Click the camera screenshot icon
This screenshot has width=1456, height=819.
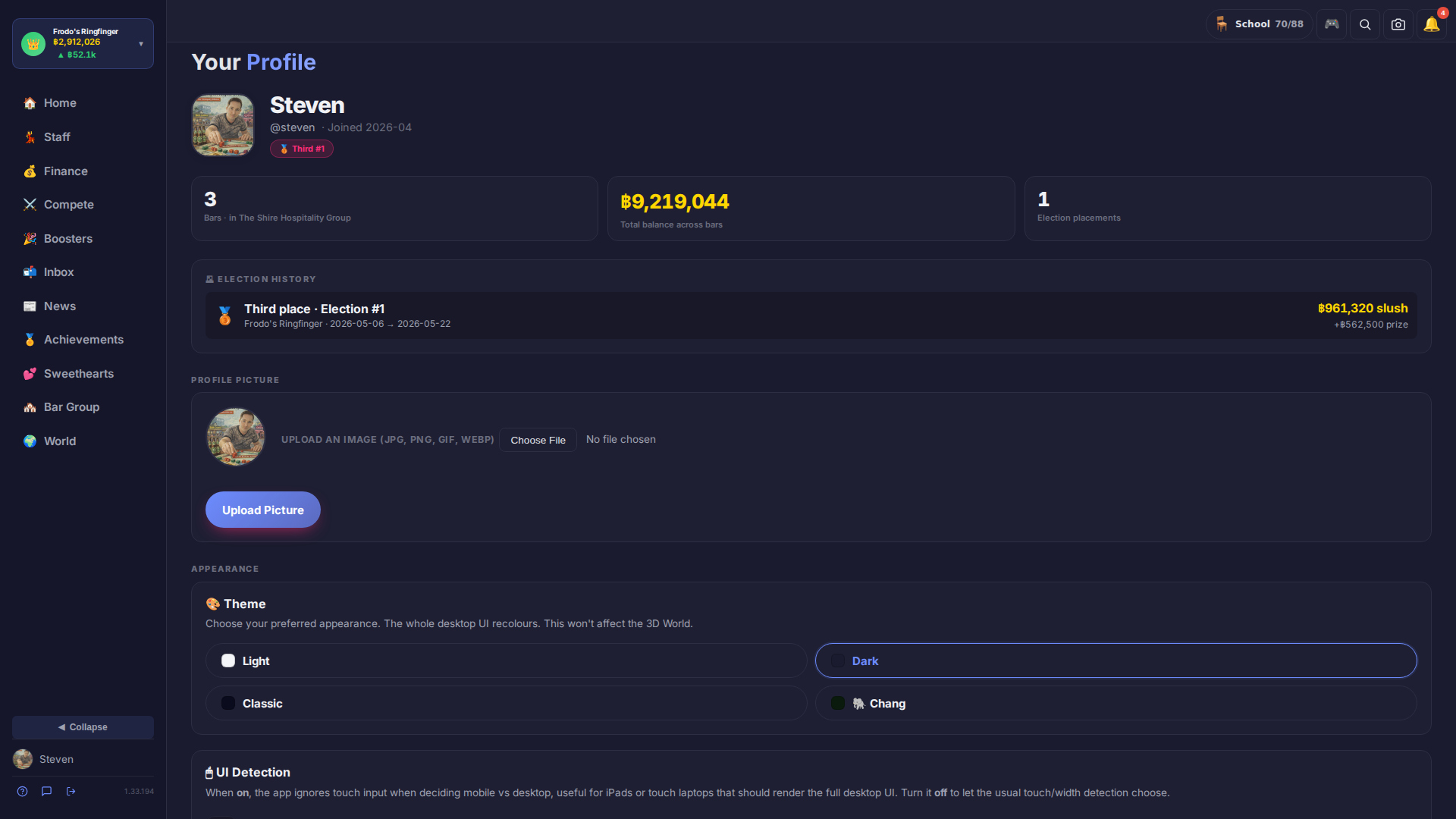pyautogui.click(x=1398, y=24)
